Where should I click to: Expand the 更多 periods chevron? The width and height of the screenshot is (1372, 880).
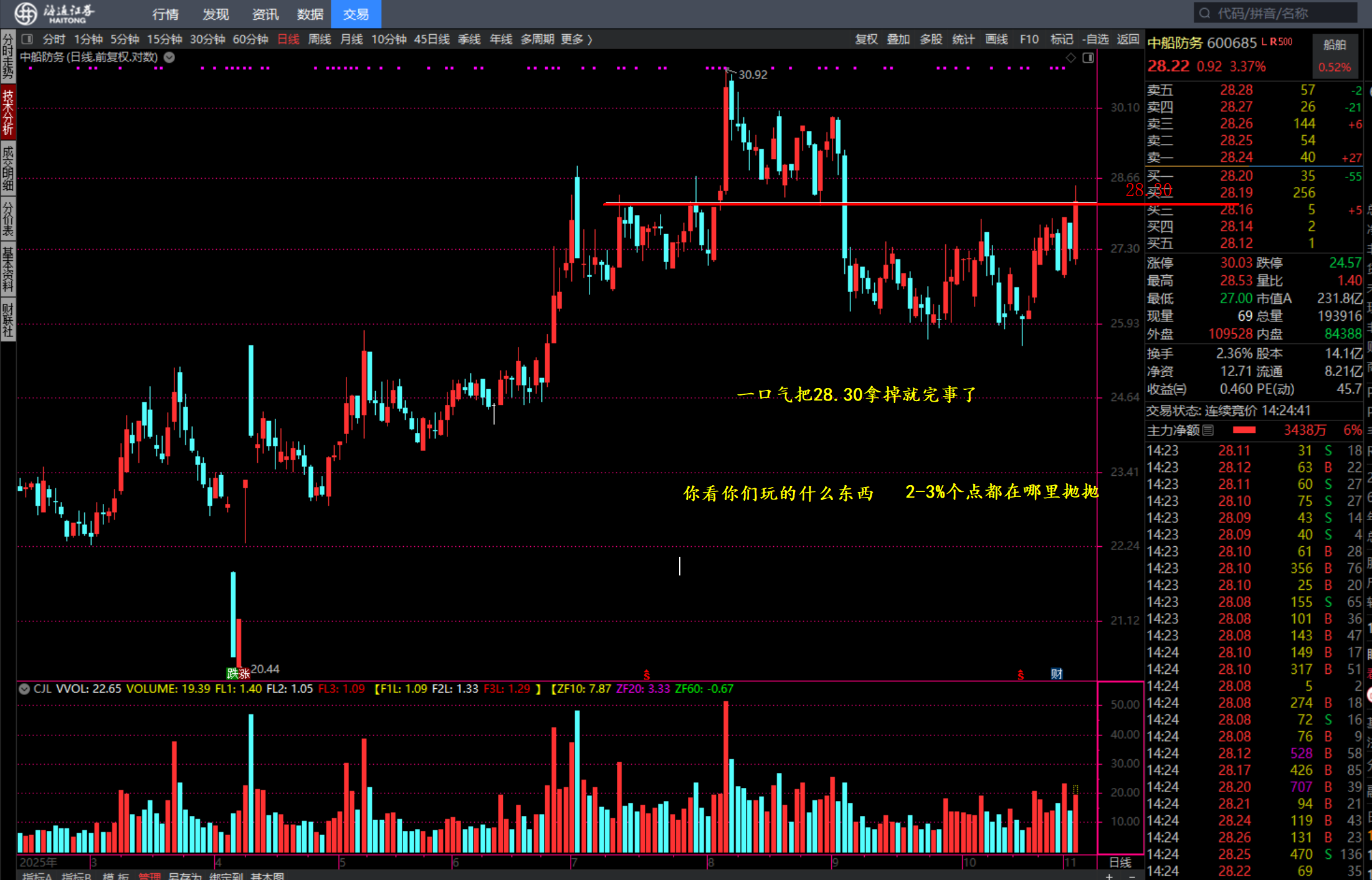(589, 39)
